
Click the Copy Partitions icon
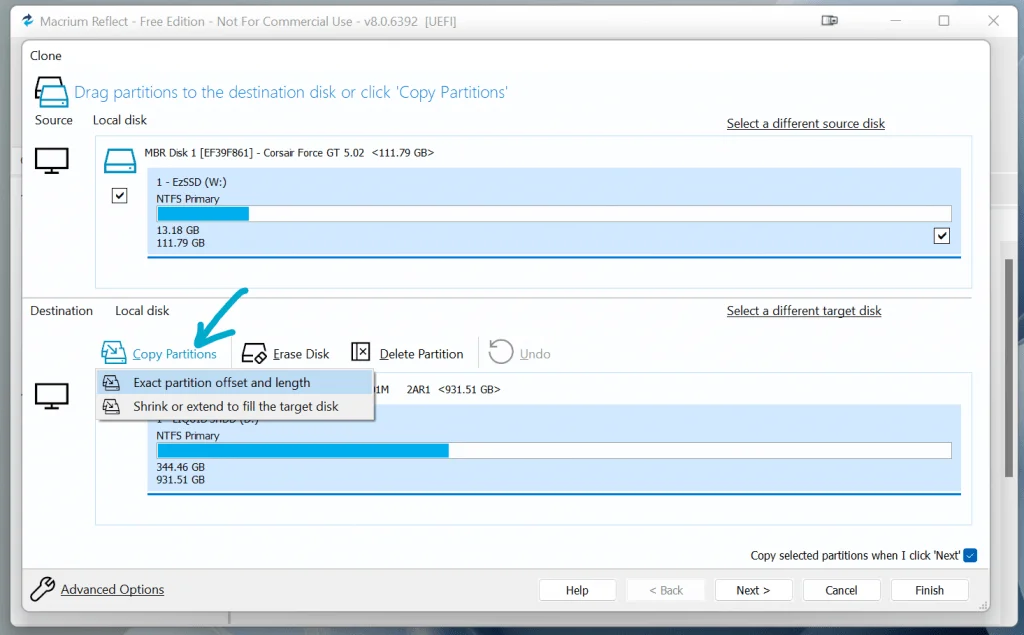click(x=114, y=353)
